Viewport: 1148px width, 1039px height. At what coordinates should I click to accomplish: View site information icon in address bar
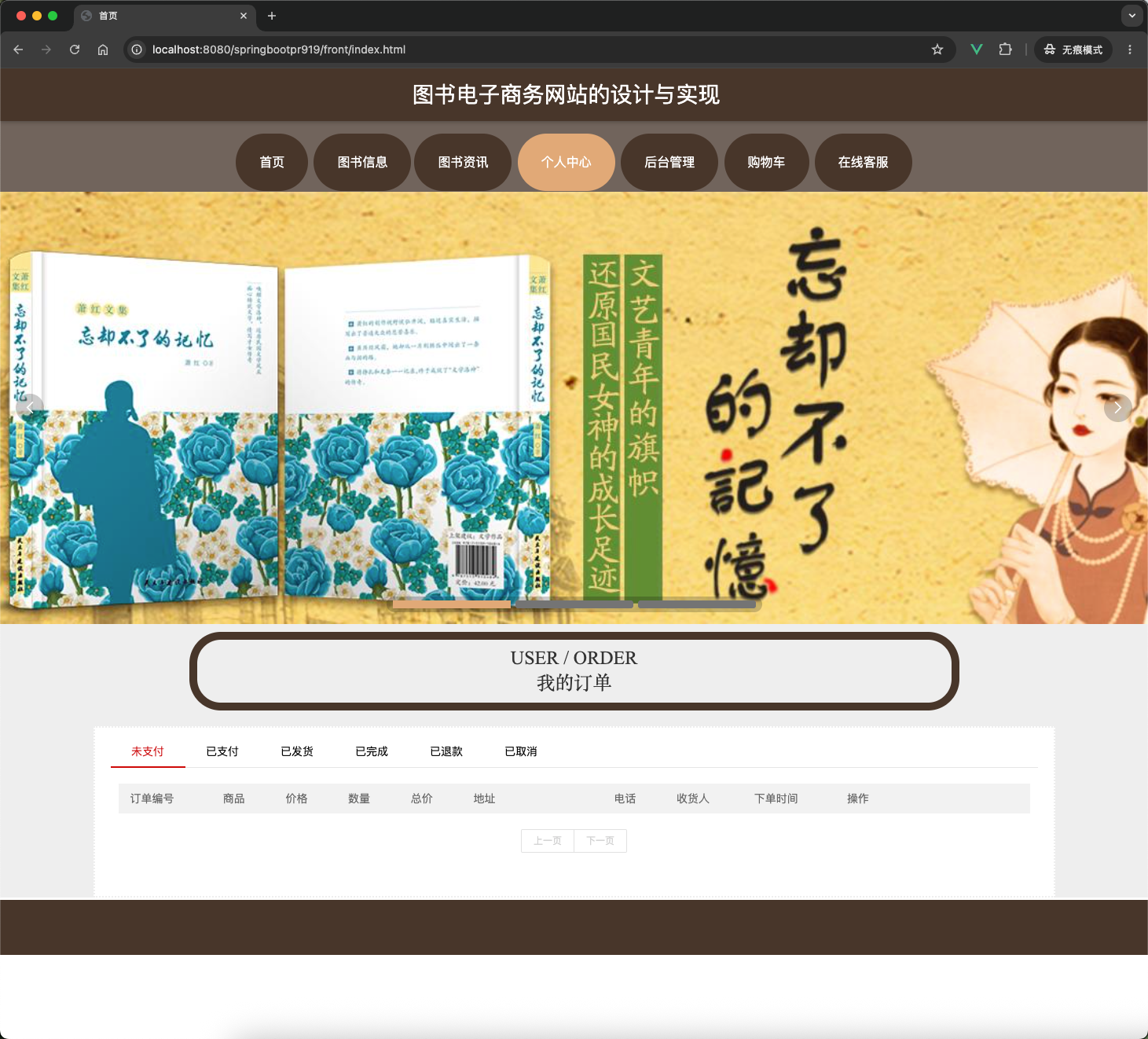137,50
